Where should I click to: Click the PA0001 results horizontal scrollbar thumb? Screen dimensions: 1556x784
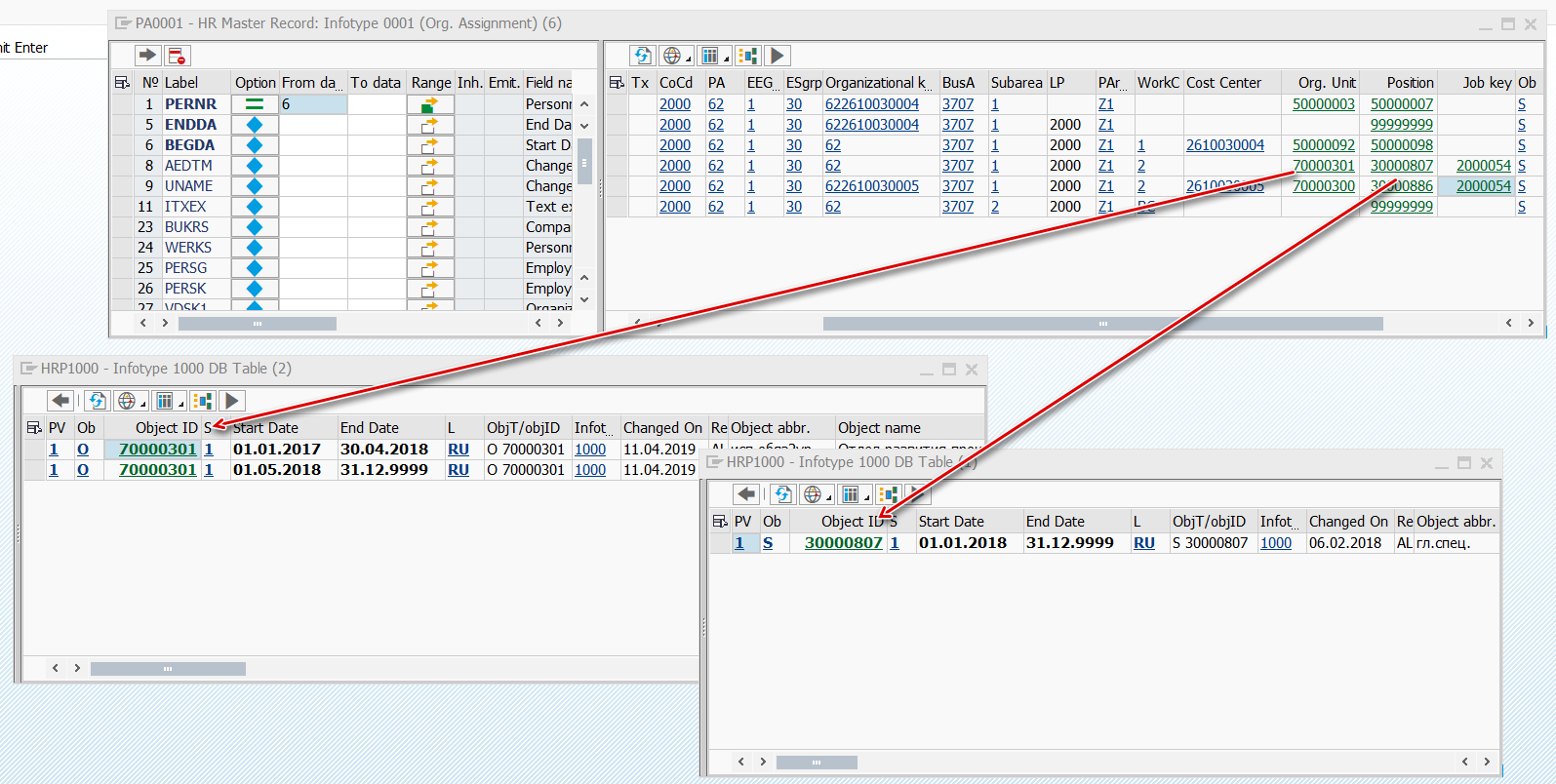click(x=1102, y=324)
